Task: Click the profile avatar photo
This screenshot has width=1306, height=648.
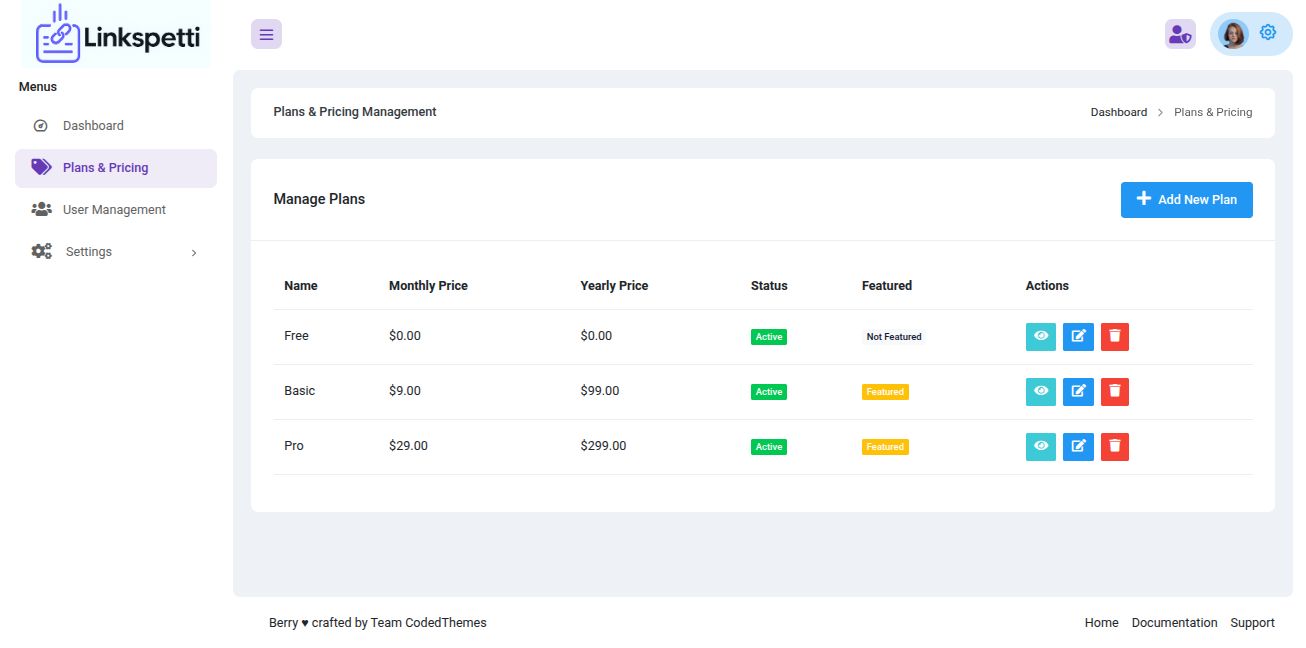Action: point(1233,34)
